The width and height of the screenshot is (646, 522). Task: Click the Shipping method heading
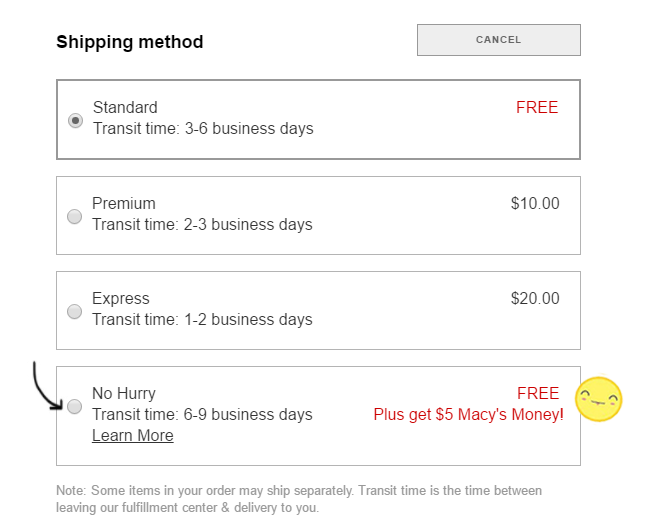click(x=130, y=42)
